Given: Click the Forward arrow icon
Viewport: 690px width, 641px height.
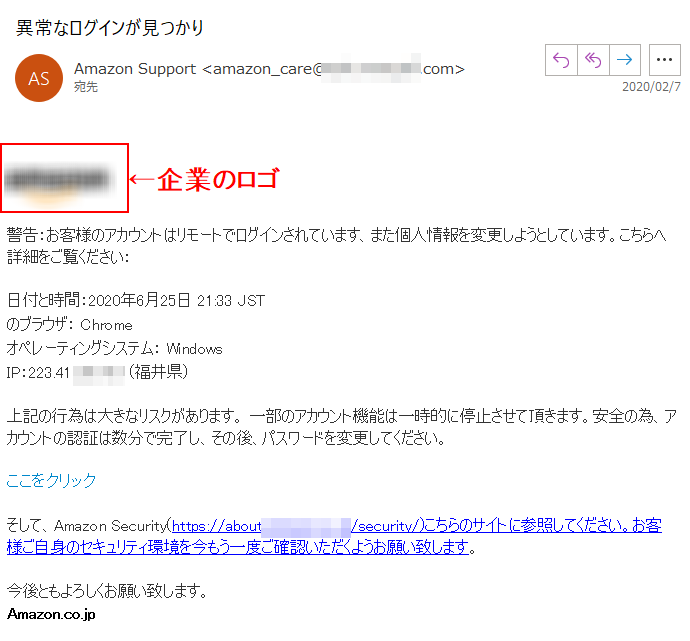Looking at the screenshot, I should (x=625, y=60).
